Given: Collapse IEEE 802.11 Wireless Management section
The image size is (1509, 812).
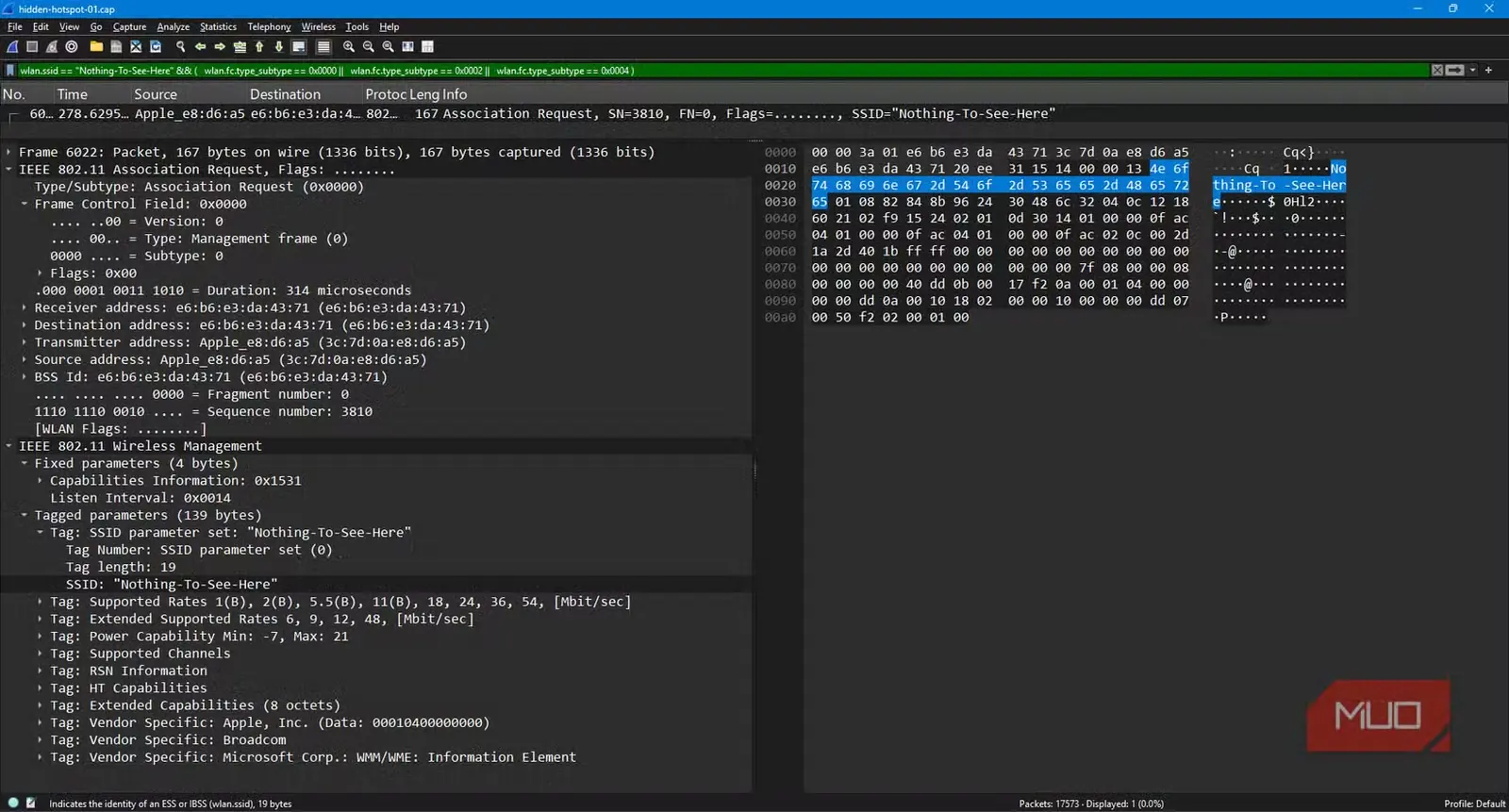Looking at the screenshot, I should (x=8, y=446).
